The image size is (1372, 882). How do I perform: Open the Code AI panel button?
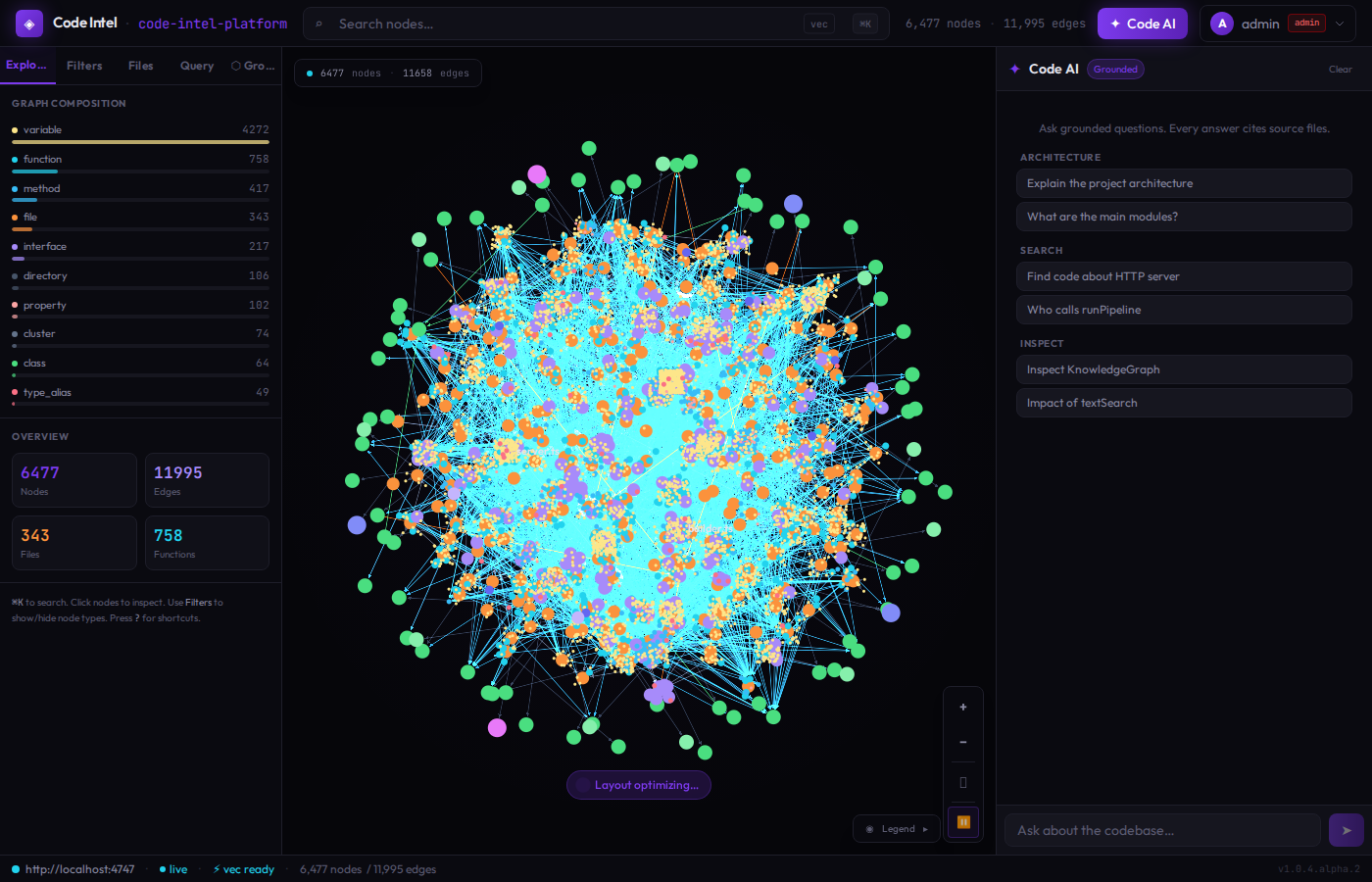pyautogui.click(x=1143, y=24)
